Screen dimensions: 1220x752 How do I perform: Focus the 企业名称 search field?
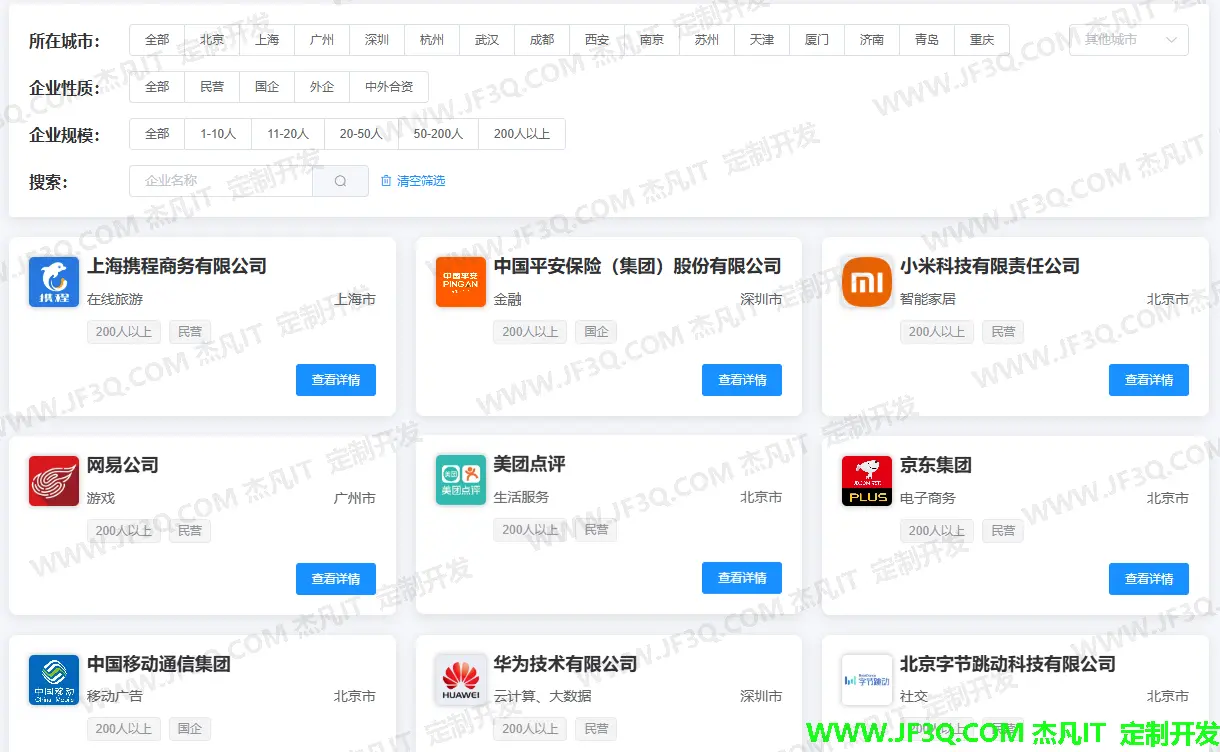(x=221, y=181)
